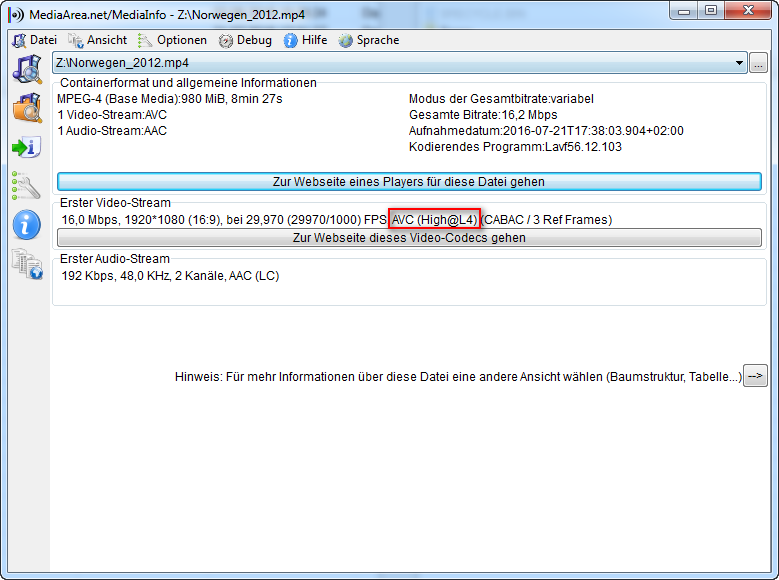The height and width of the screenshot is (580, 779).
Task: Click the Export sidebar icon with green arrow
Action: 25,147
